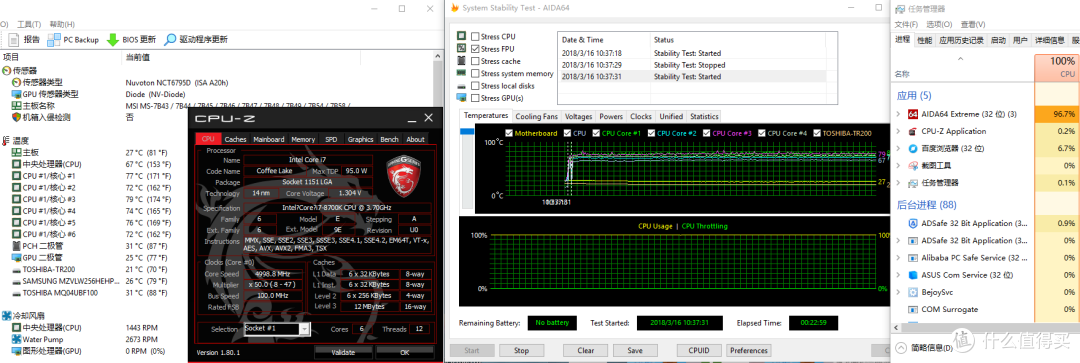Click the icon beside Stress CPU
Image resolution: width=1080 pixels, height=363 pixels.
(461, 37)
